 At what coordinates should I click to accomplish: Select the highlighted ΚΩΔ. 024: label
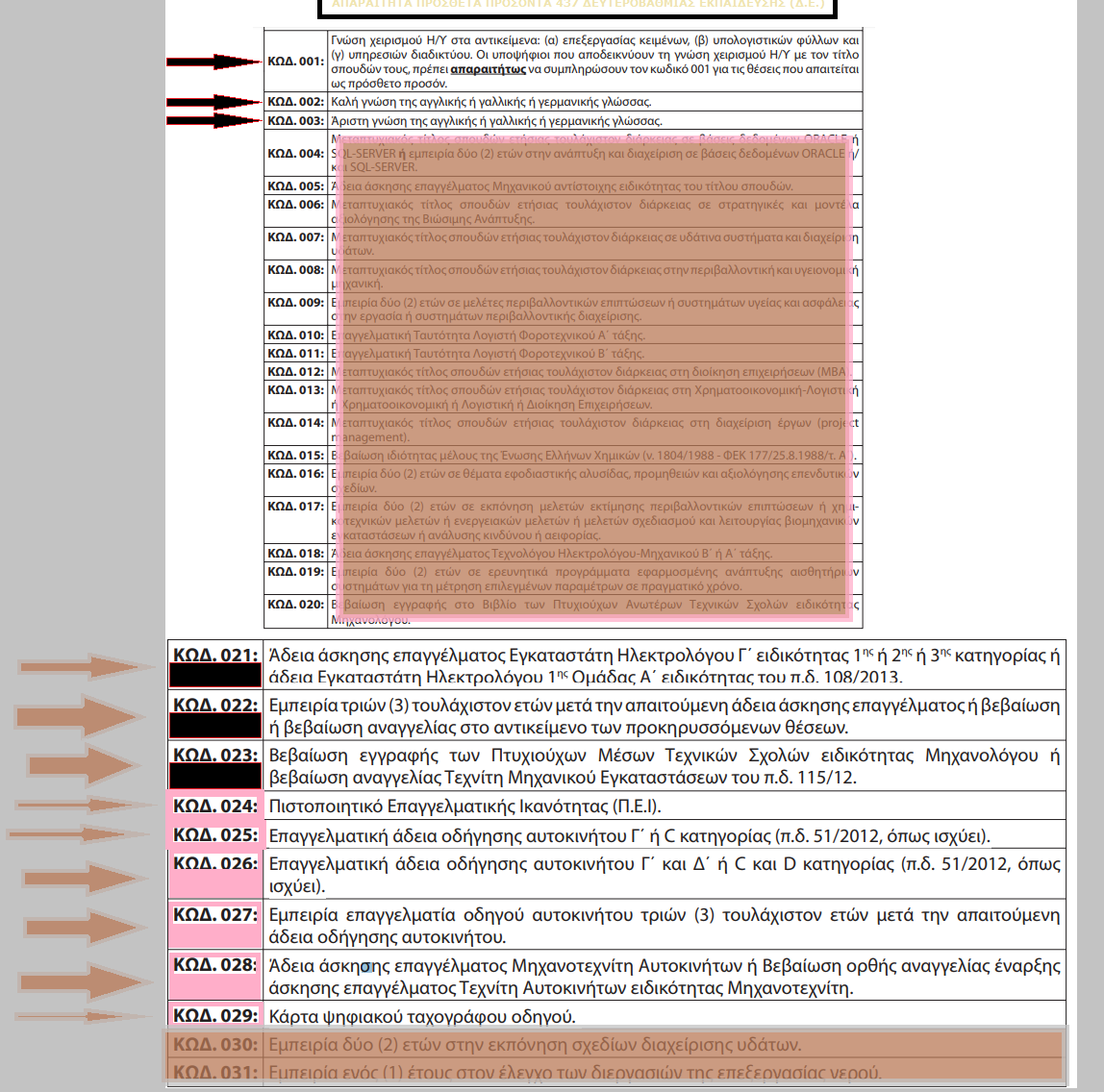click(x=216, y=806)
